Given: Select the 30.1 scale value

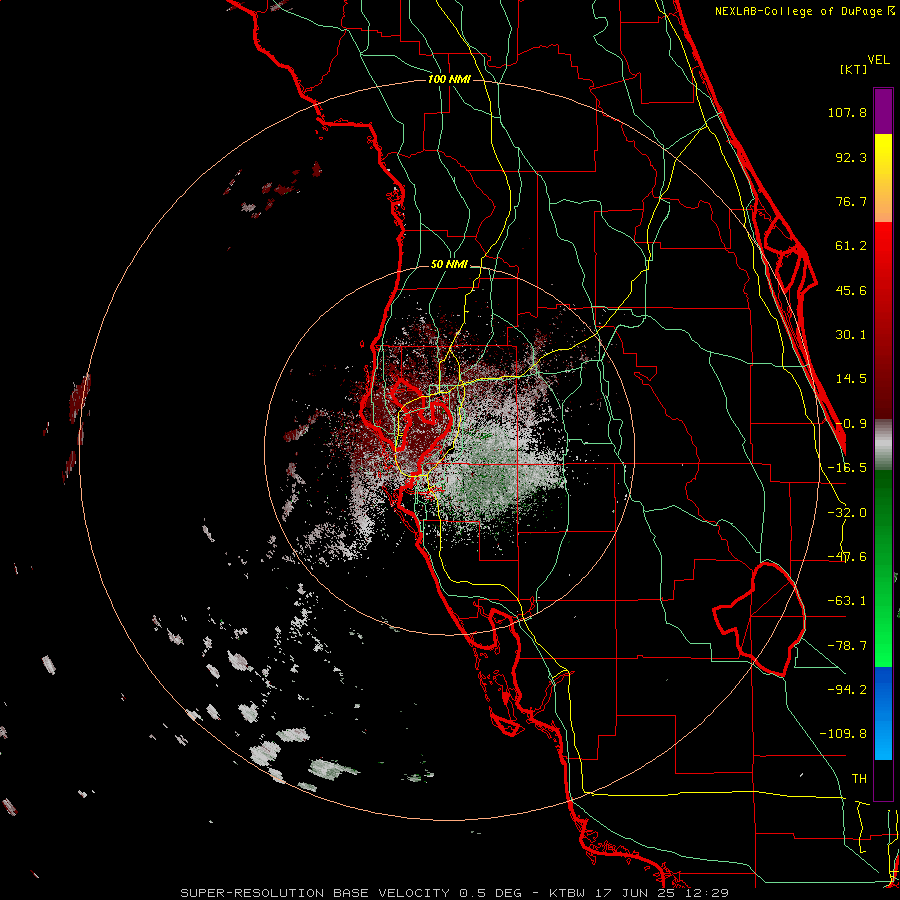Looking at the screenshot, I should 851,335.
